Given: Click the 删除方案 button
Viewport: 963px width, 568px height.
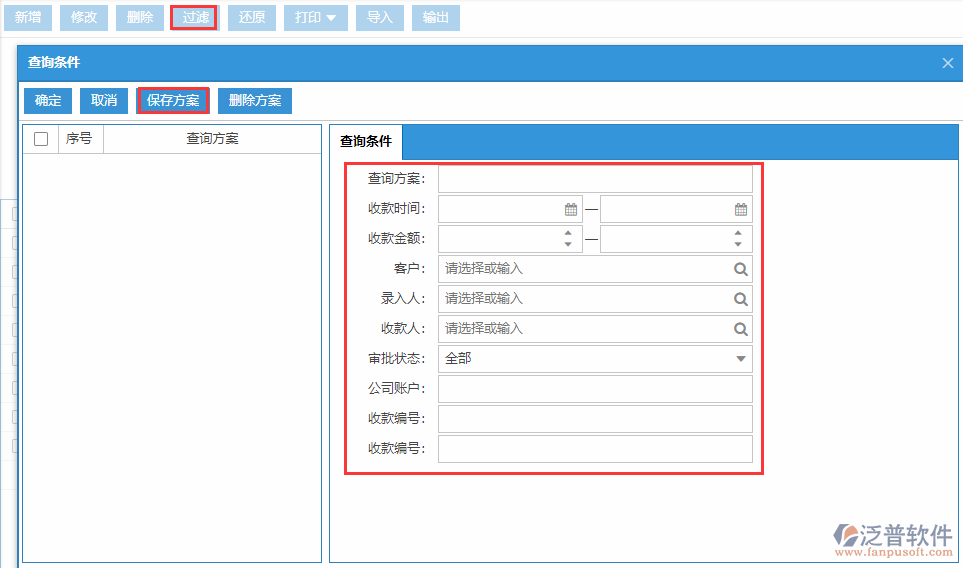Looking at the screenshot, I should point(255,101).
